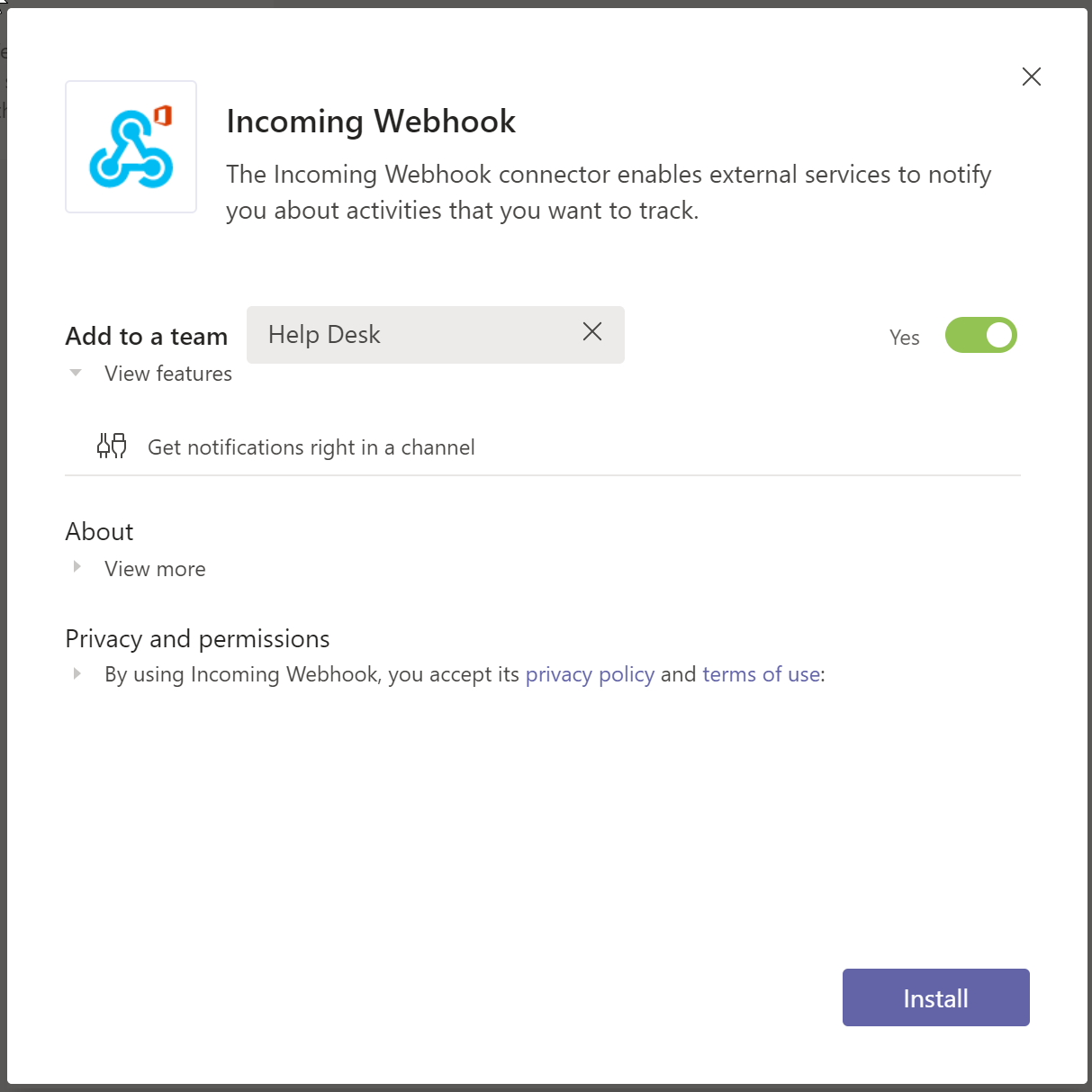Install the Incoming Webhook connector
Screen dimensions: 1092x1092
[x=935, y=997]
